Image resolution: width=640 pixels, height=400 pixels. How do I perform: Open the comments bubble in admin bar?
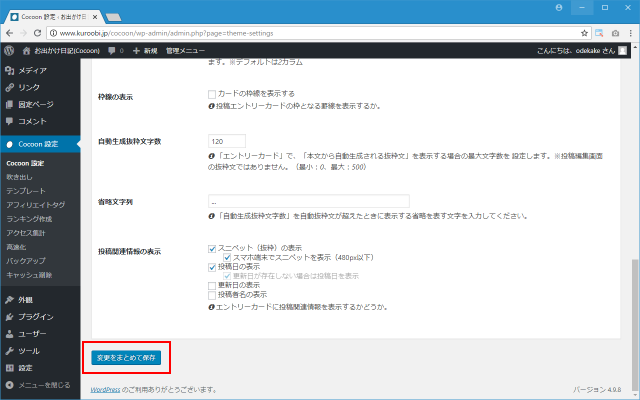(x=114, y=49)
